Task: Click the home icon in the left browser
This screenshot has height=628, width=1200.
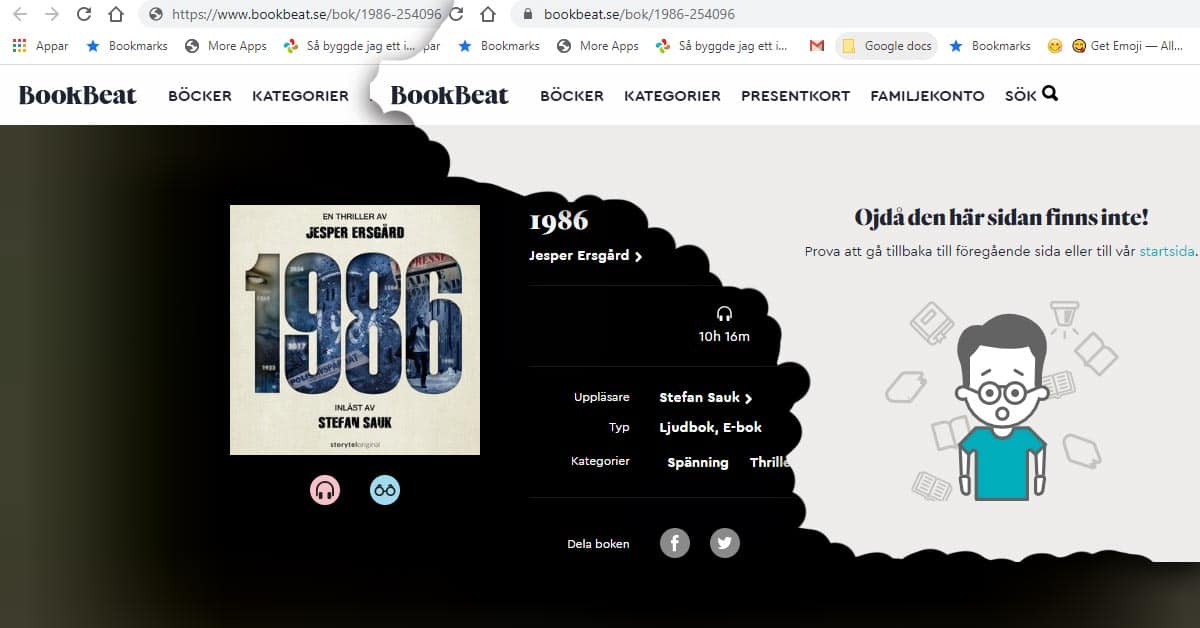Action: coord(116,14)
